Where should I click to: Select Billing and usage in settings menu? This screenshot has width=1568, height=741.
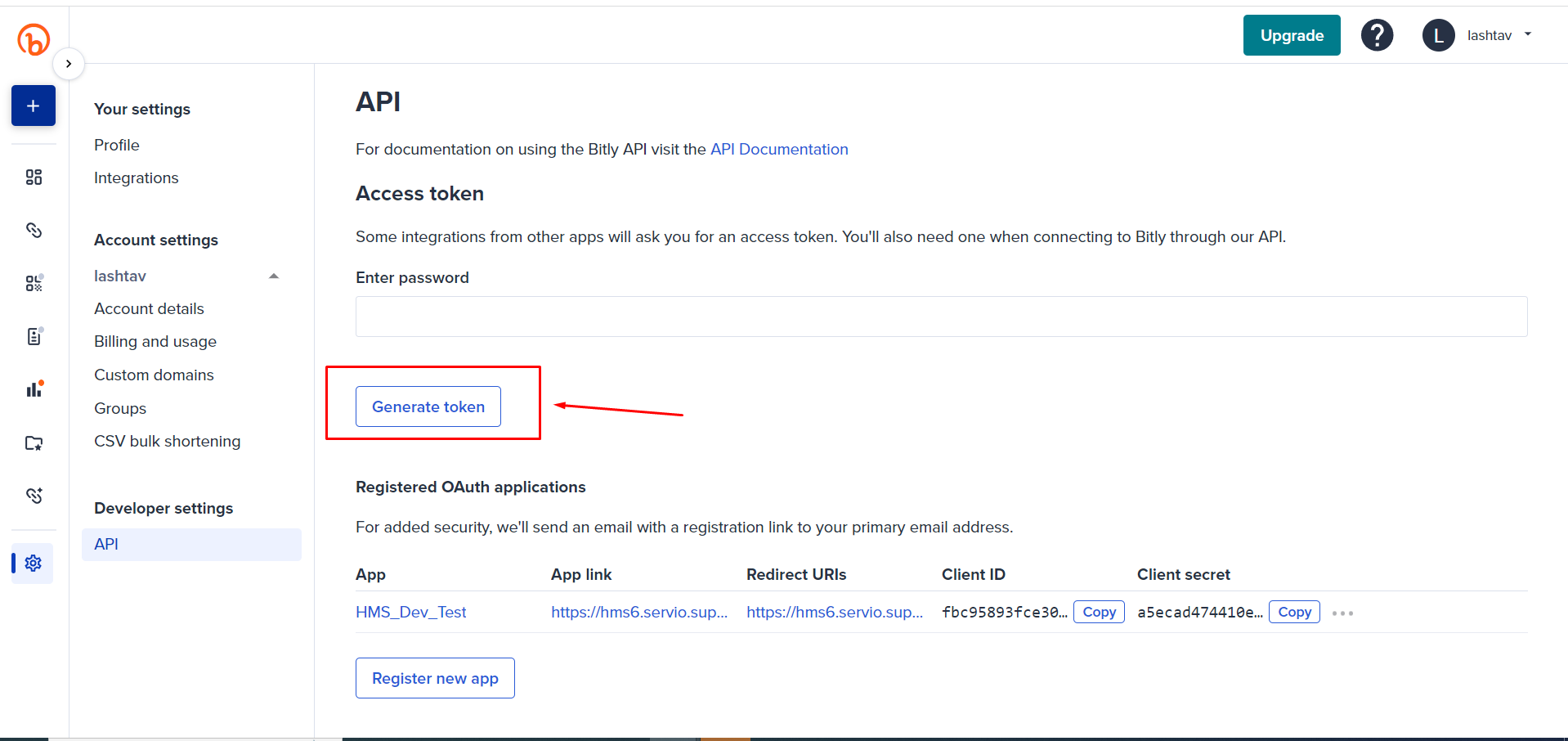click(x=155, y=342)
